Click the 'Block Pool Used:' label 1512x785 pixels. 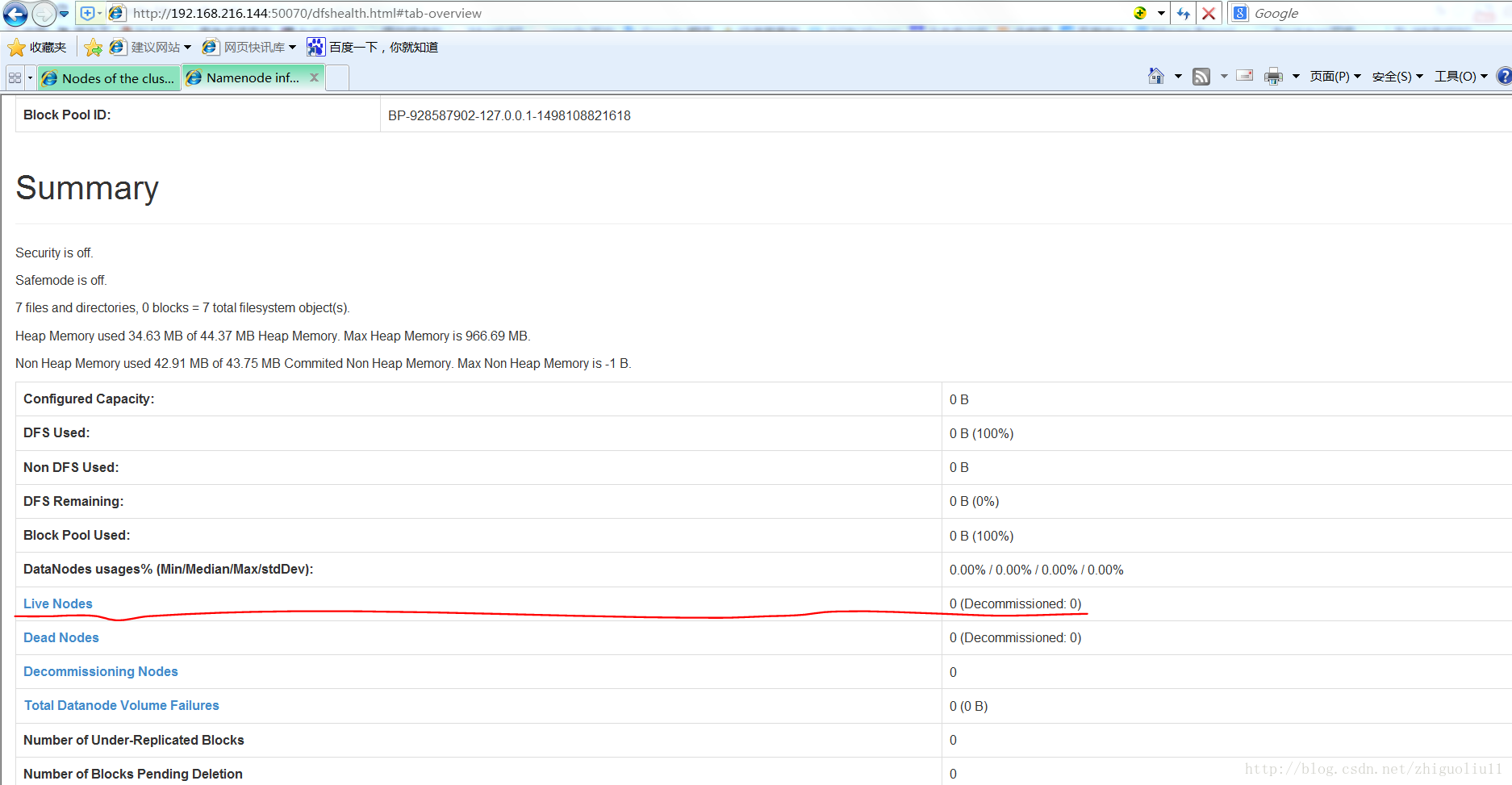(x=77, y=535)
